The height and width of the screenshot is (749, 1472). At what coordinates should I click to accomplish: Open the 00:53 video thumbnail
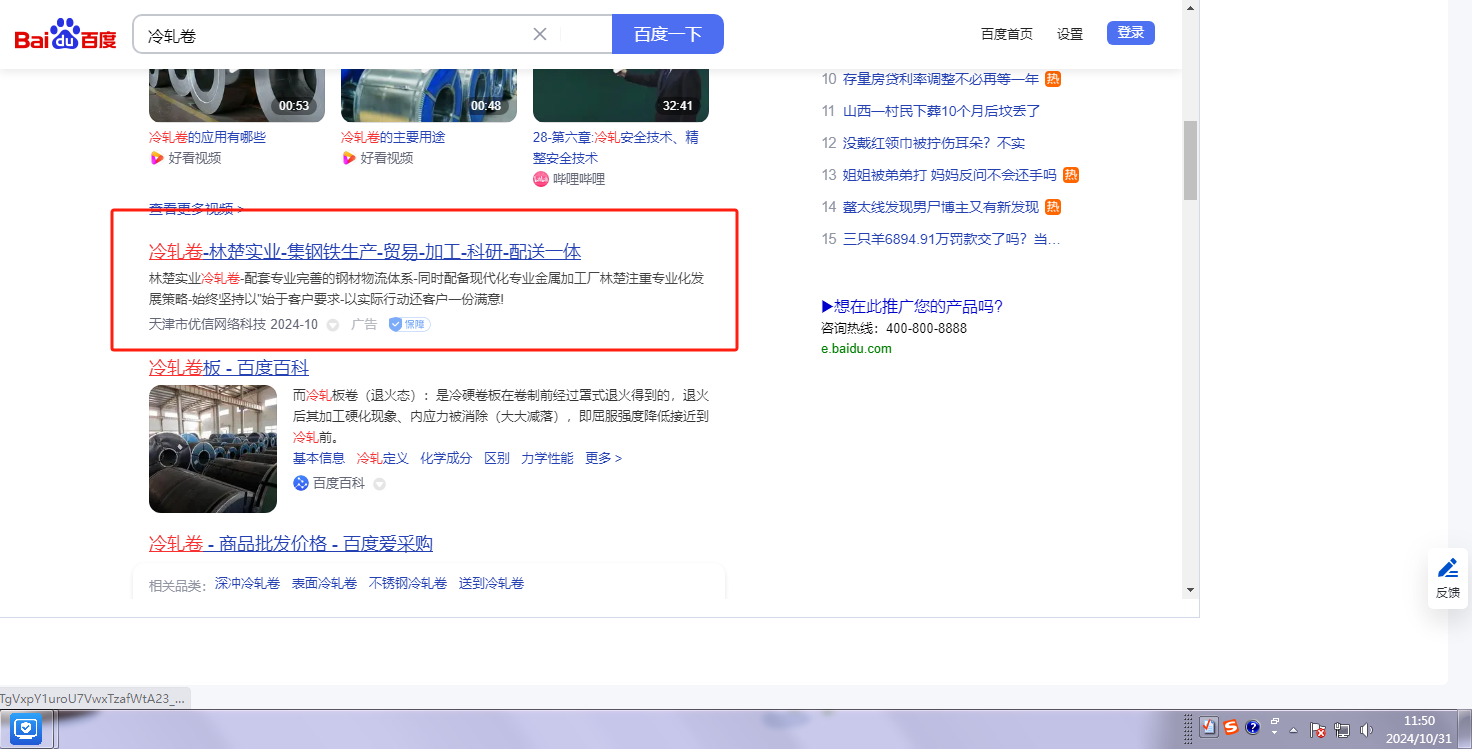click(237, 95)
